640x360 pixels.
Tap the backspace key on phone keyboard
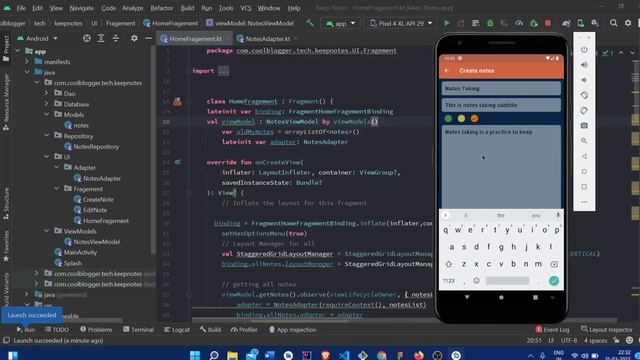pos(554,264)
